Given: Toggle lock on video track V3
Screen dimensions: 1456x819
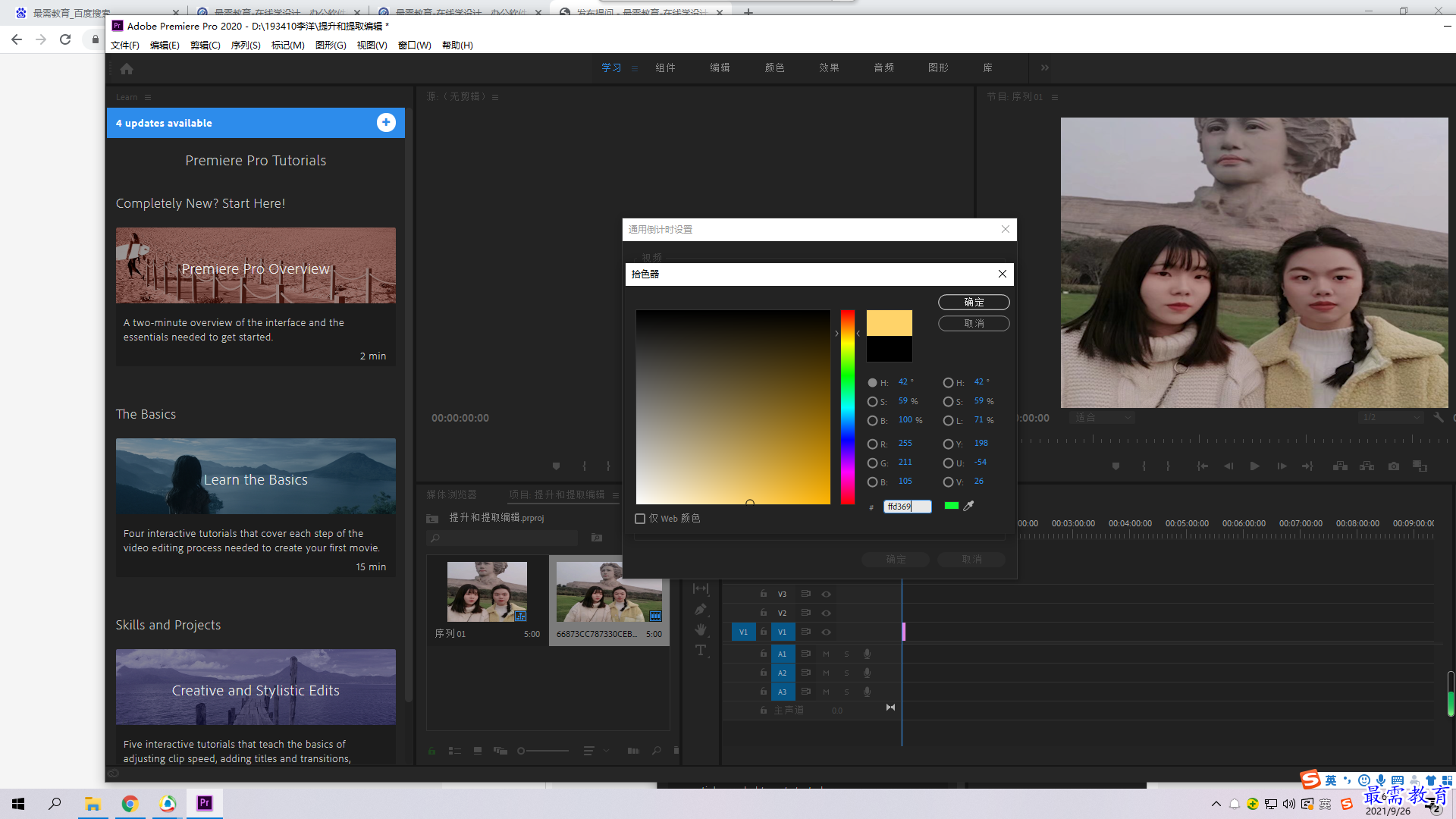Looking at the screenshot, I should pyautogui.click(x=764, y=594).
